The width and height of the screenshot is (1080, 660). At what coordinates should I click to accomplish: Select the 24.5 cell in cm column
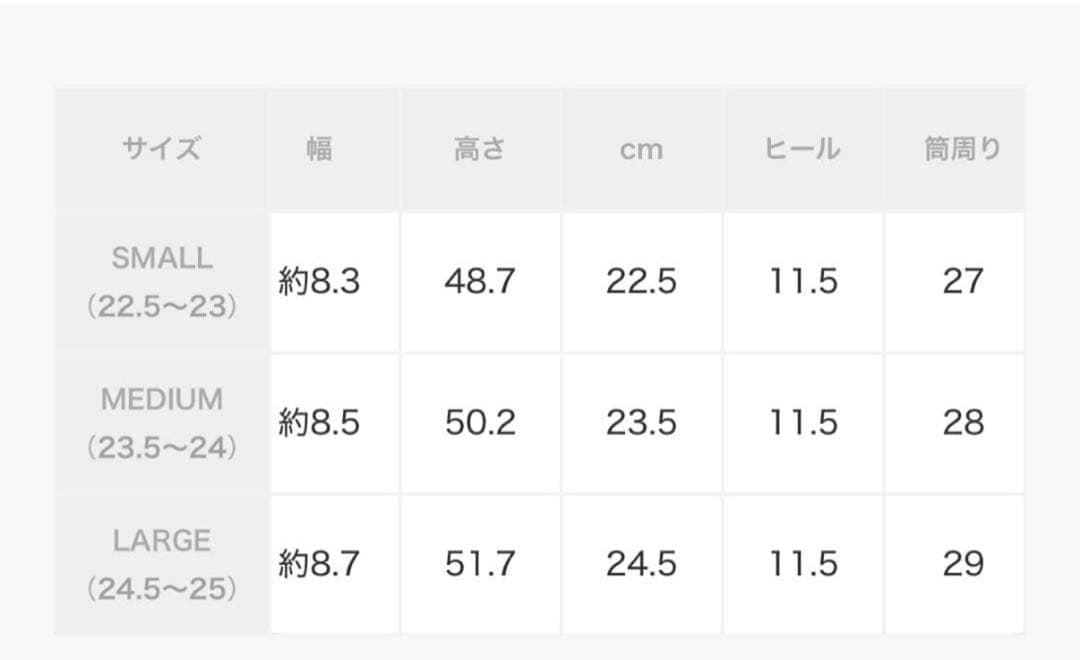641,565
